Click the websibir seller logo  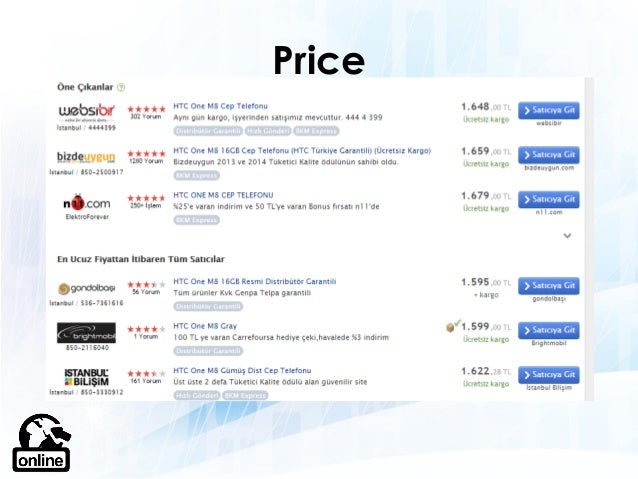87,112
